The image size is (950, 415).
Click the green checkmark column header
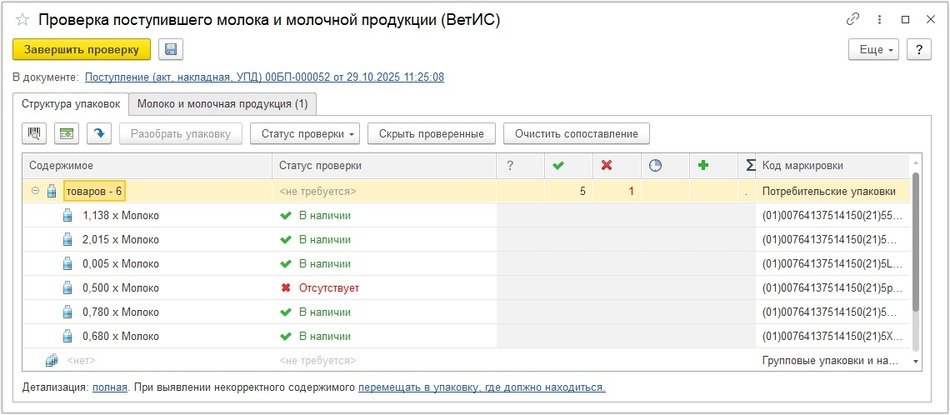(557, 165)
